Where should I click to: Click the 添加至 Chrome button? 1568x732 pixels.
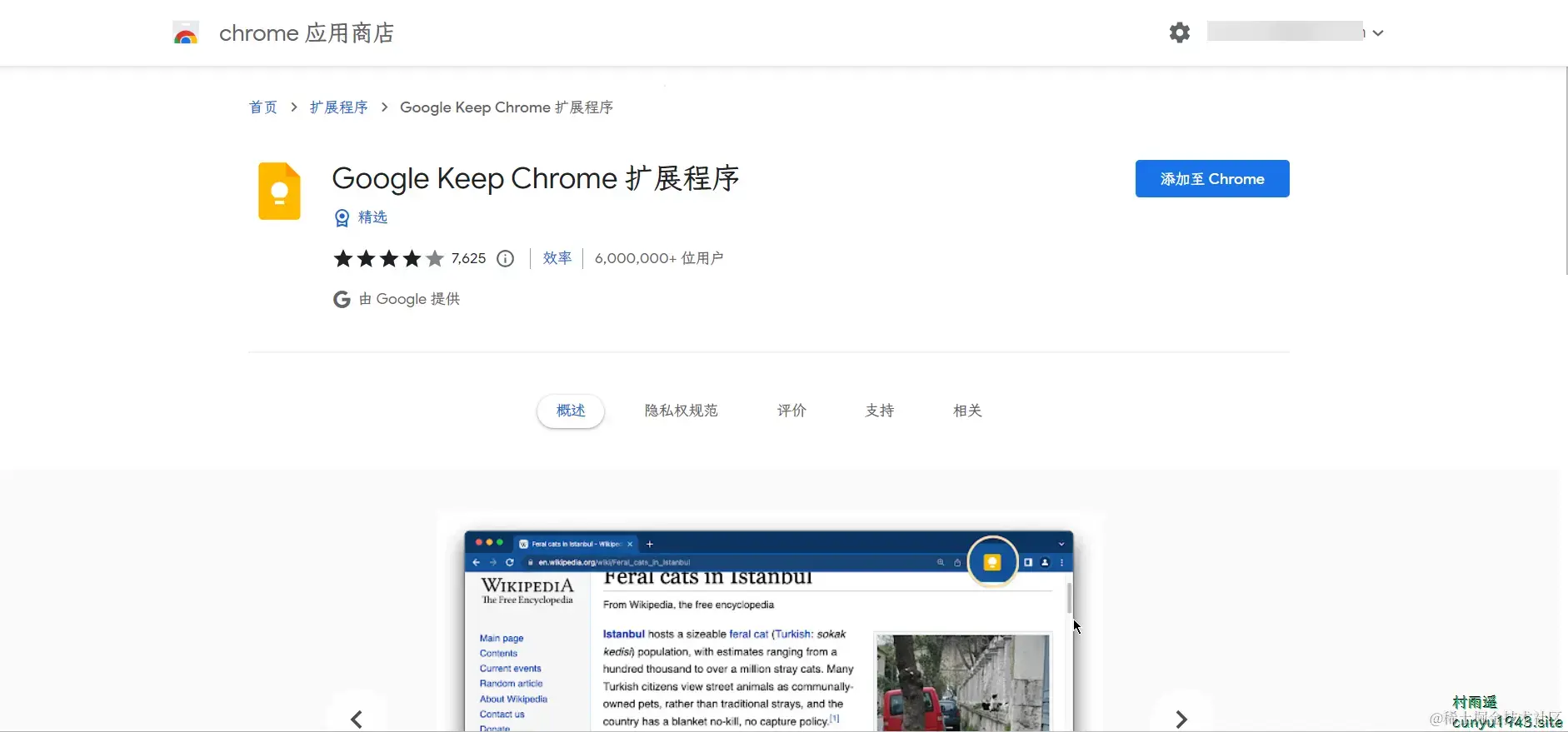1212,179
